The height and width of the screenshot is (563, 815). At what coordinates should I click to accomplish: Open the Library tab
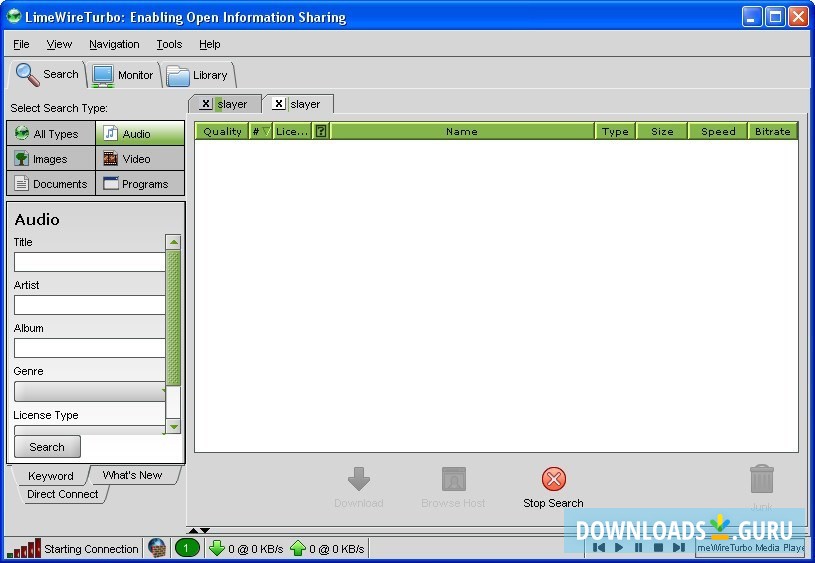point(199,75)
